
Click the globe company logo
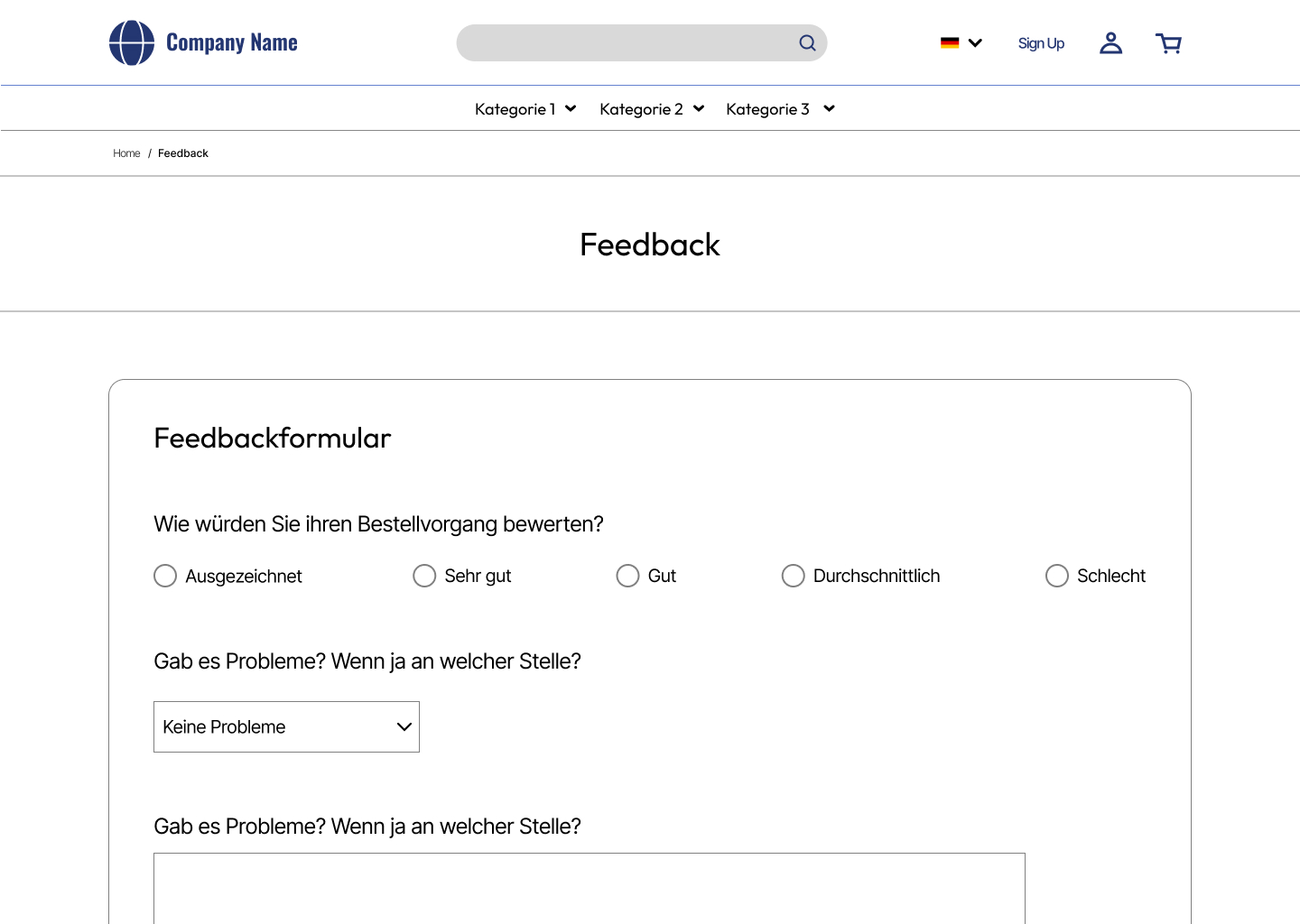tap(132, 43)
